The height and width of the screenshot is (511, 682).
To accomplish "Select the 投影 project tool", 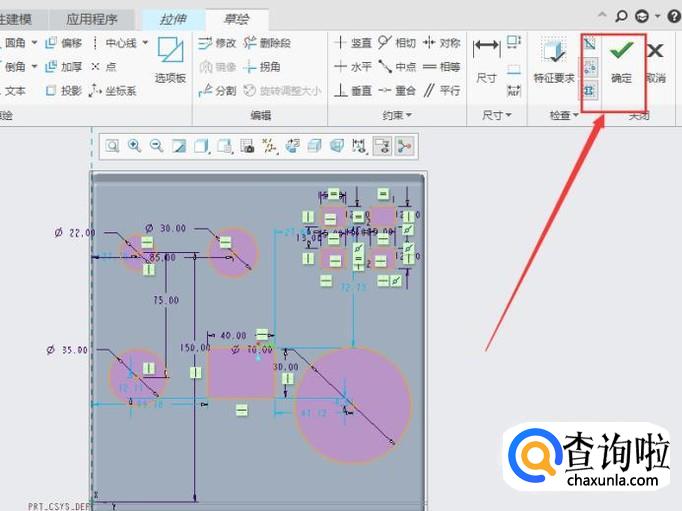I will (64, 90).
